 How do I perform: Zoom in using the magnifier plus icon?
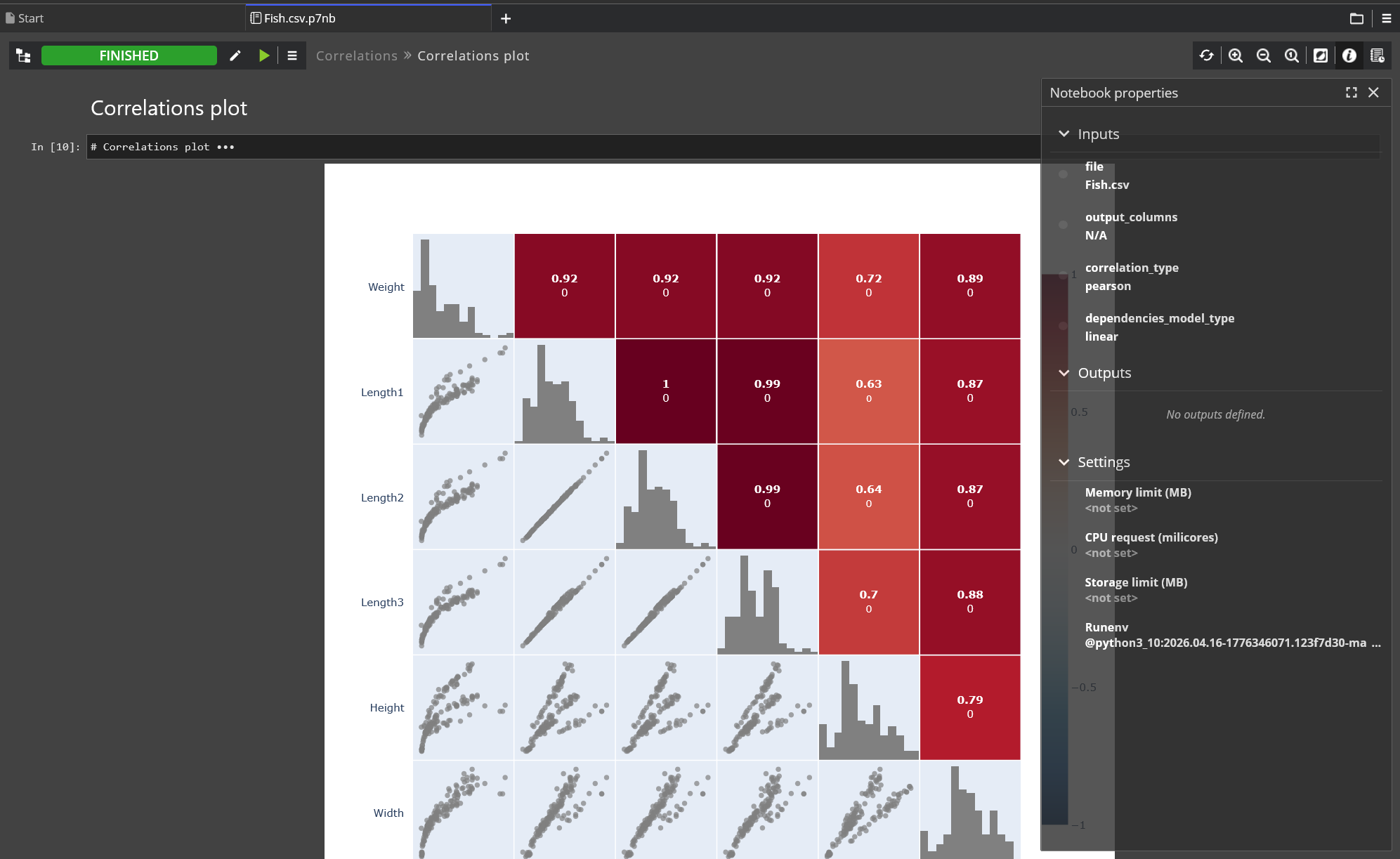point(1236,55)
